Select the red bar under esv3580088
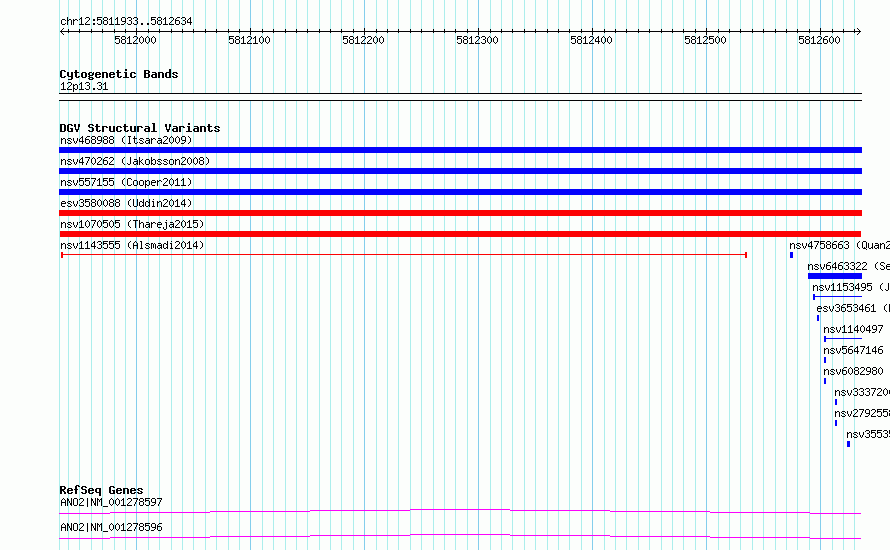Screen dimensions: 890x550 point(460,213)
